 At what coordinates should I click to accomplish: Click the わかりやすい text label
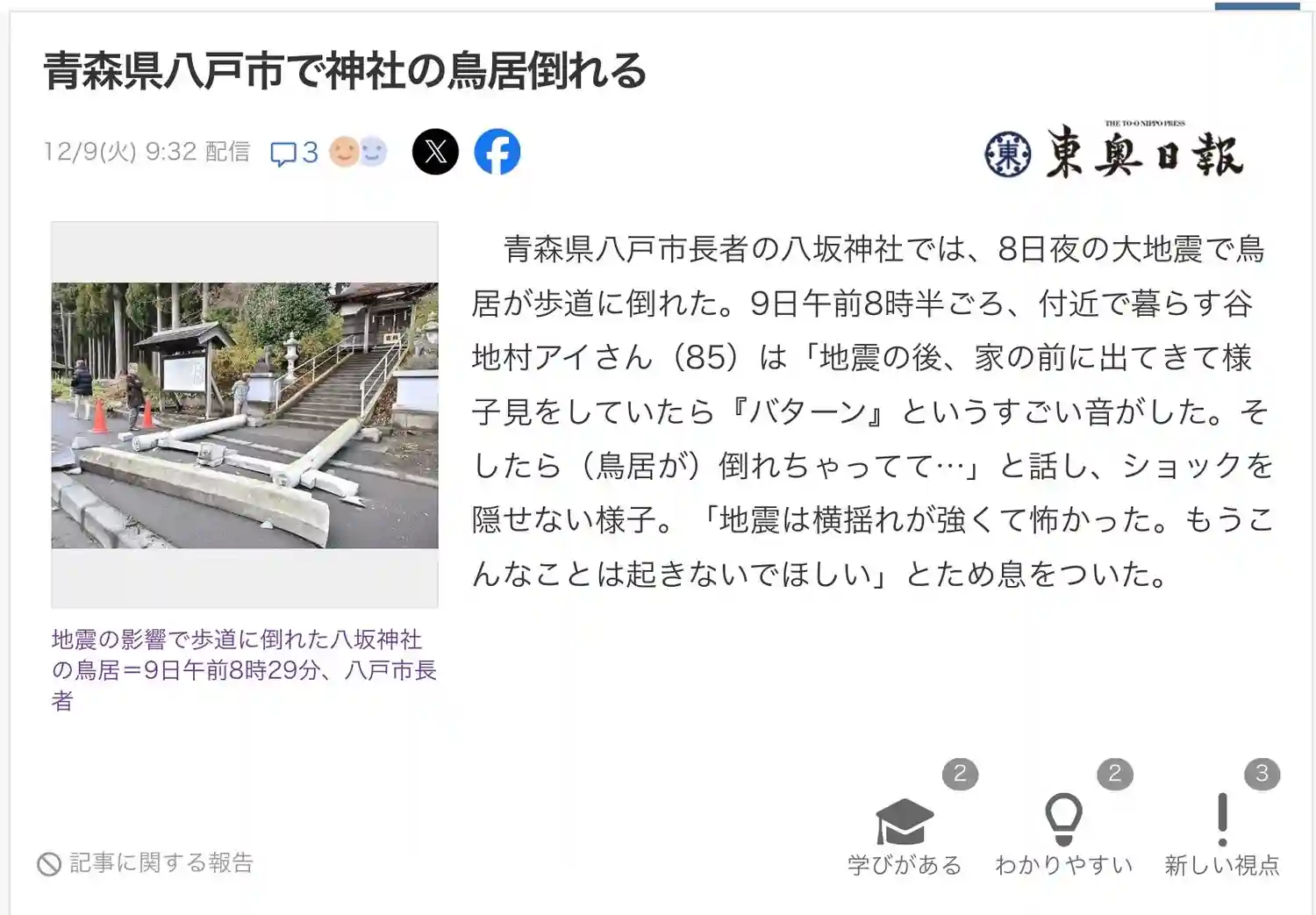(x=1063, y=865)
